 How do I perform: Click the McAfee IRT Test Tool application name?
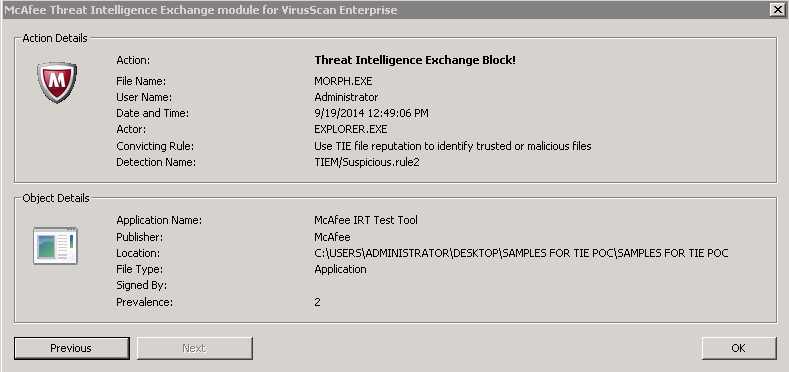(366, 220)
